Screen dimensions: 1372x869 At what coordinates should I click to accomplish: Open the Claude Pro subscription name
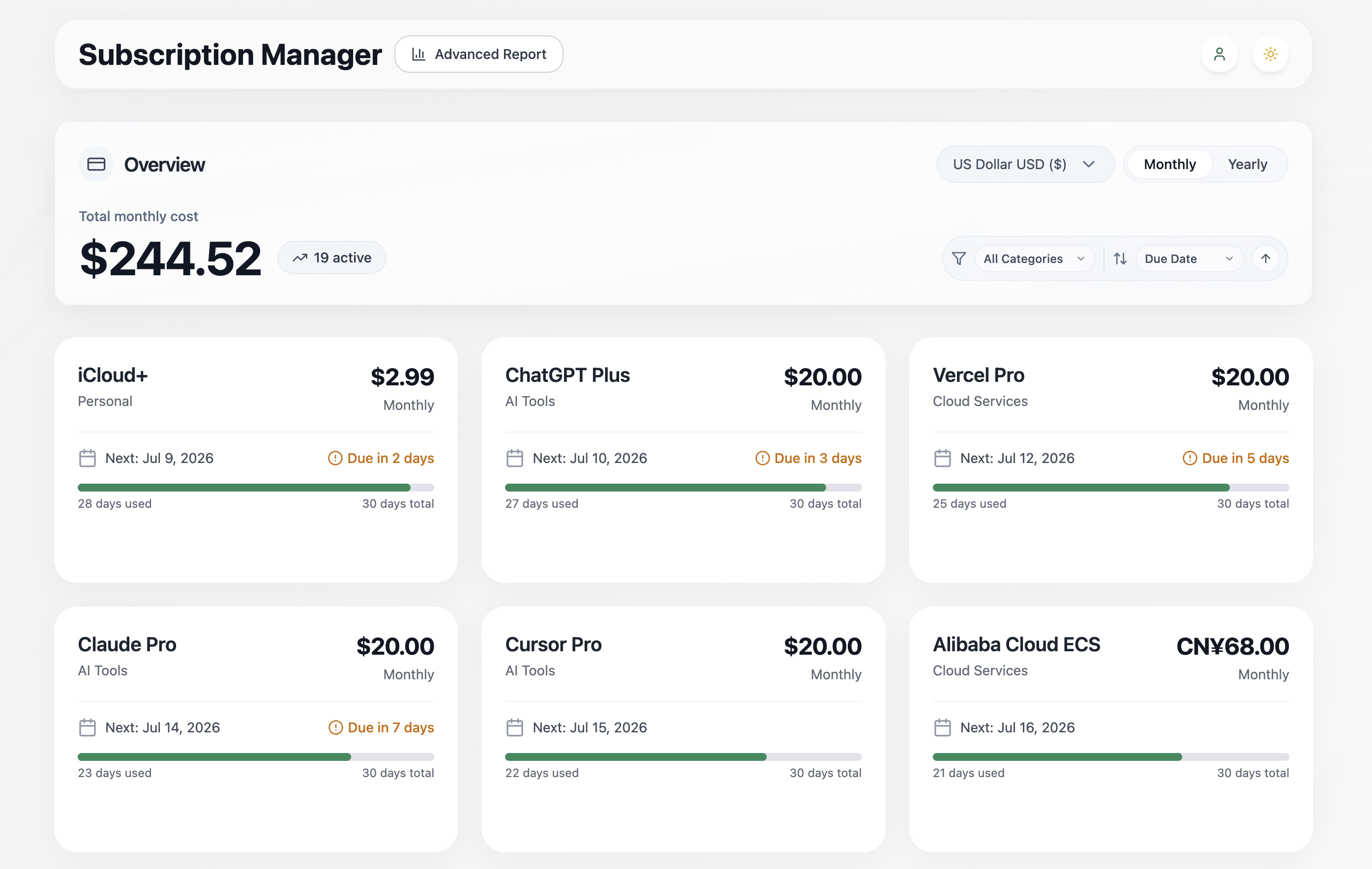(127, 645)
